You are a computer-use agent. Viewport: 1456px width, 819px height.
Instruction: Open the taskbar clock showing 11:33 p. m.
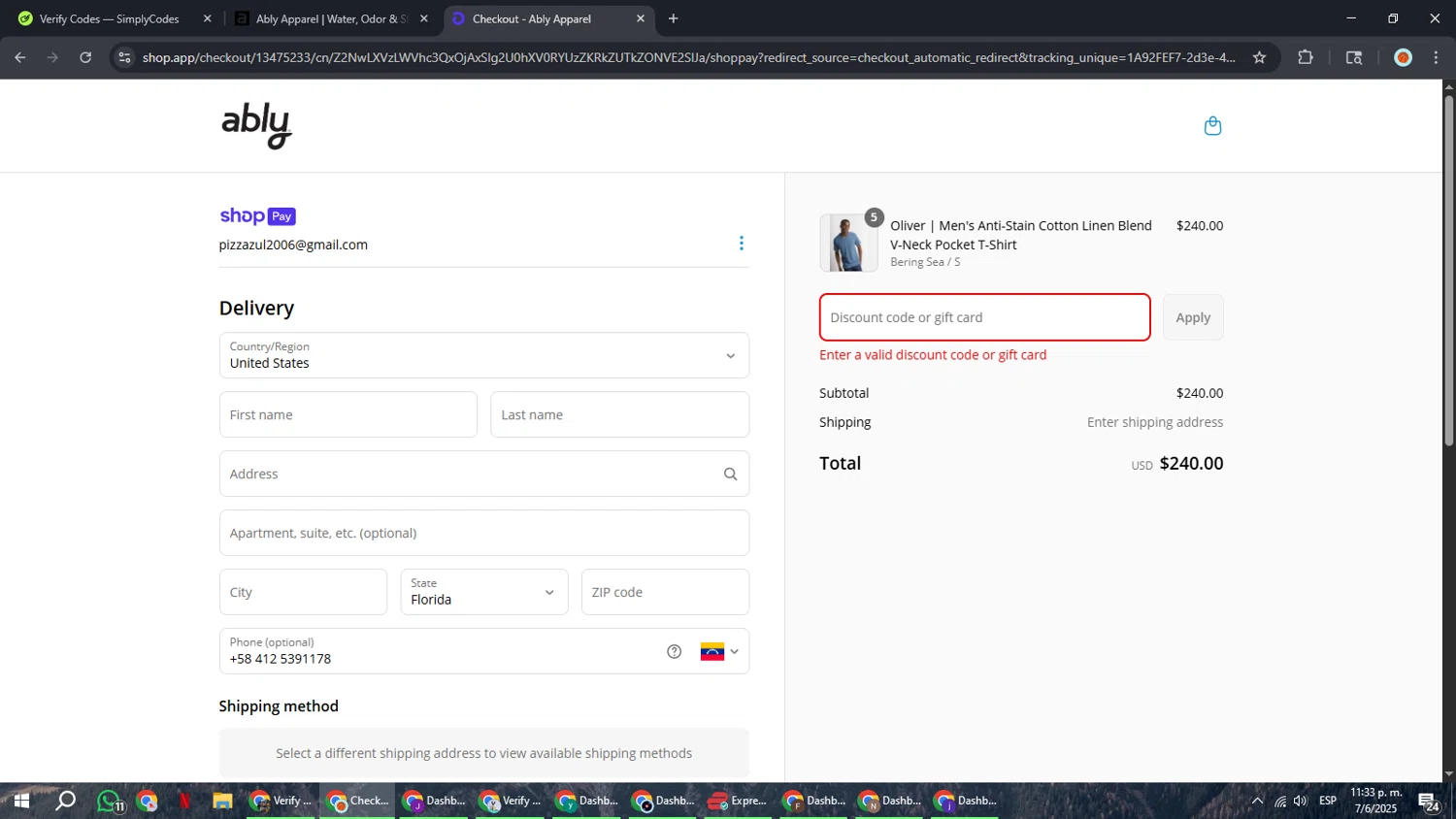pyautogui.click(x=1376, y=802)
